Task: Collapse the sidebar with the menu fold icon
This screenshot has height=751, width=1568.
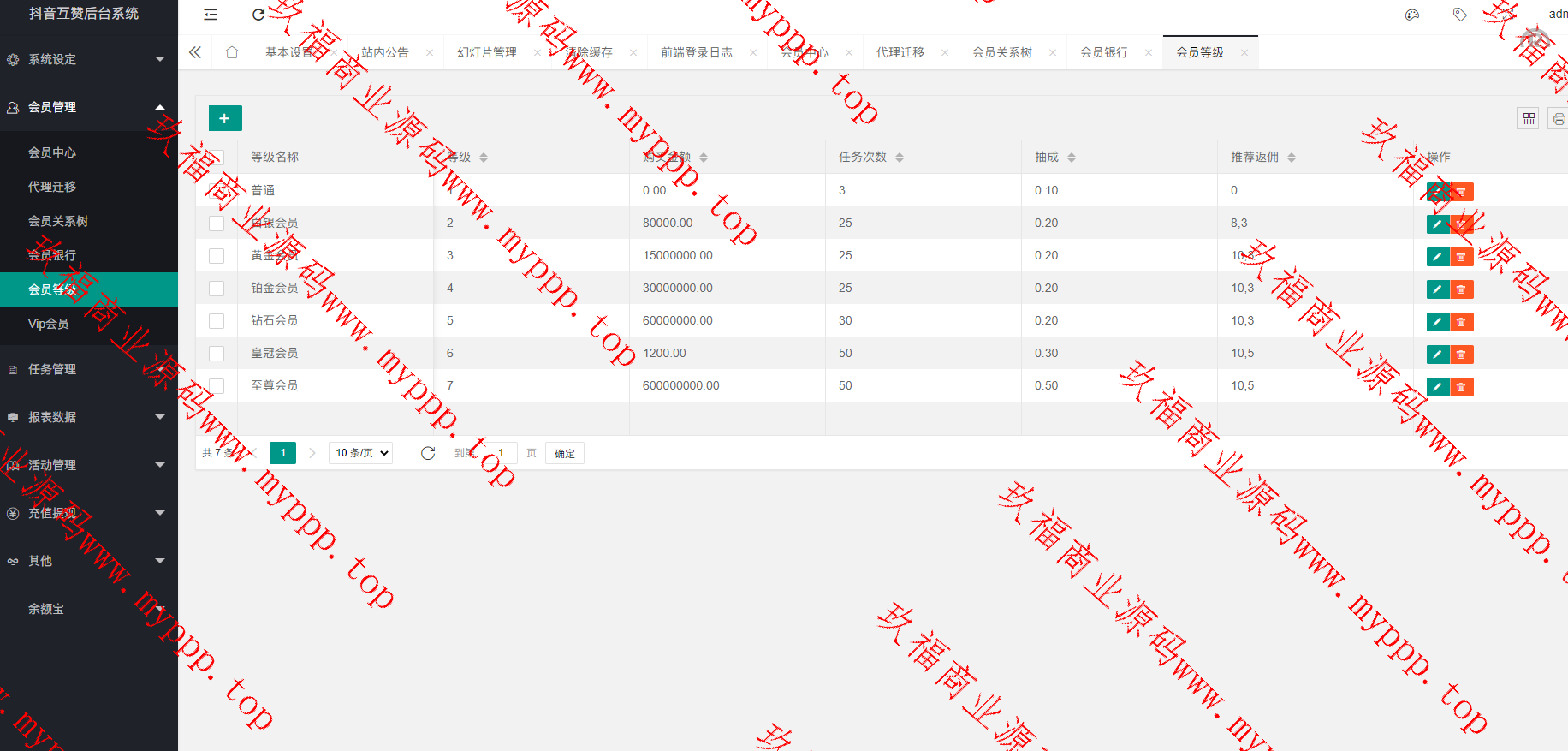Action: point(211,15)
